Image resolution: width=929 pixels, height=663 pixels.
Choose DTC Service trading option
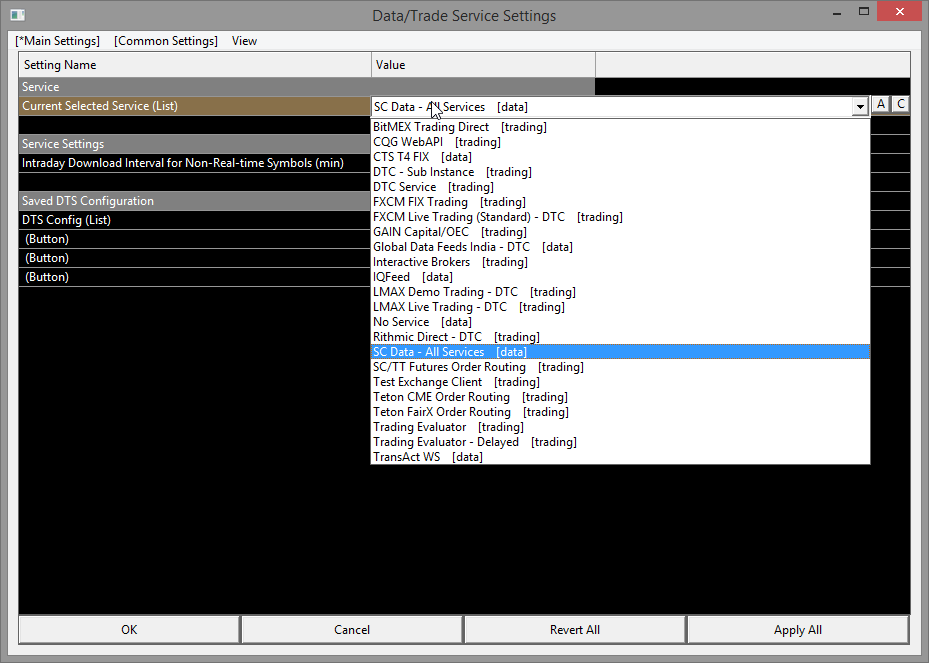coord(620,187)
